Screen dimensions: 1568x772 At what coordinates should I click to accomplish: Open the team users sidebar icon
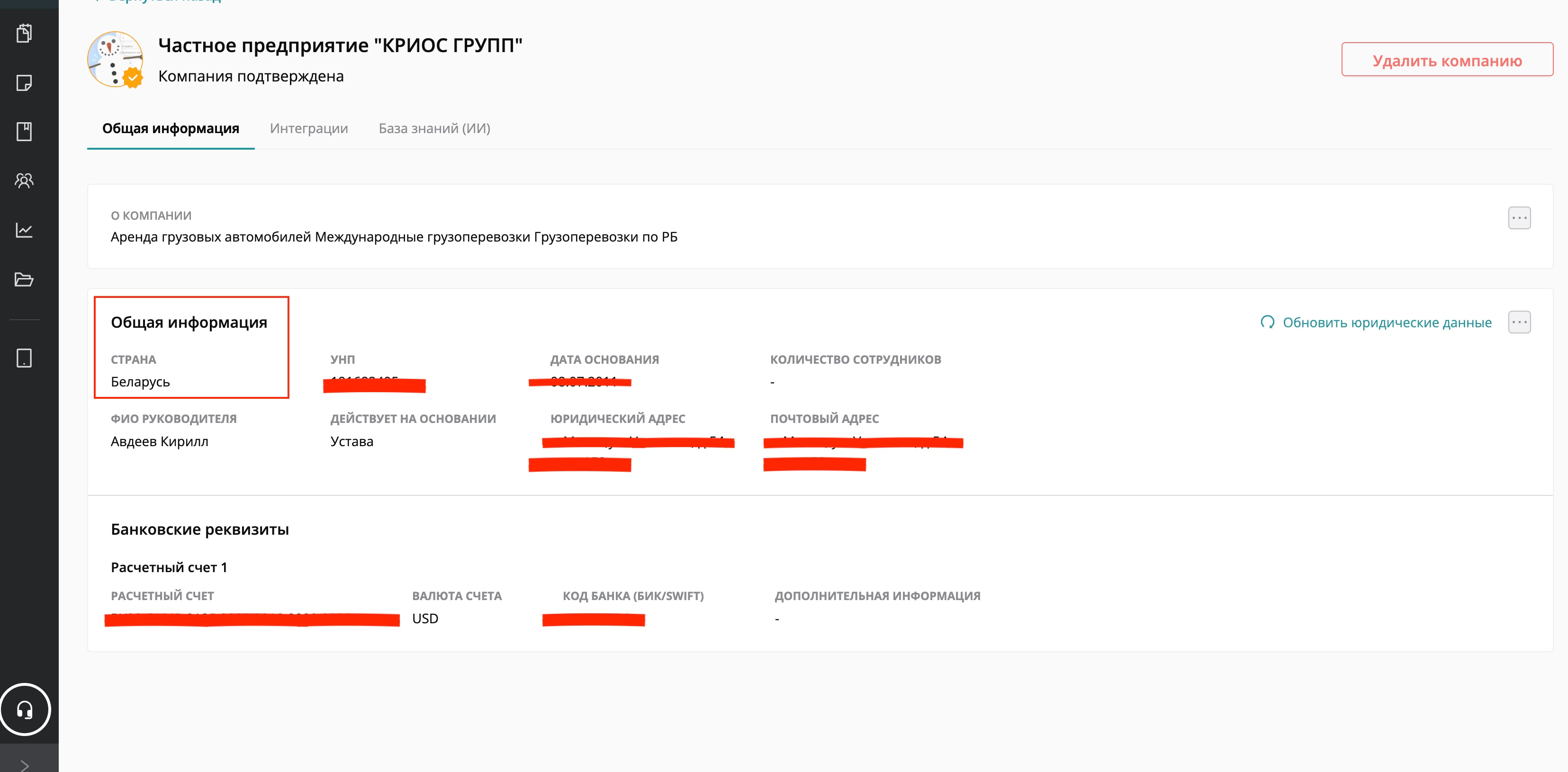click(24, 180)
